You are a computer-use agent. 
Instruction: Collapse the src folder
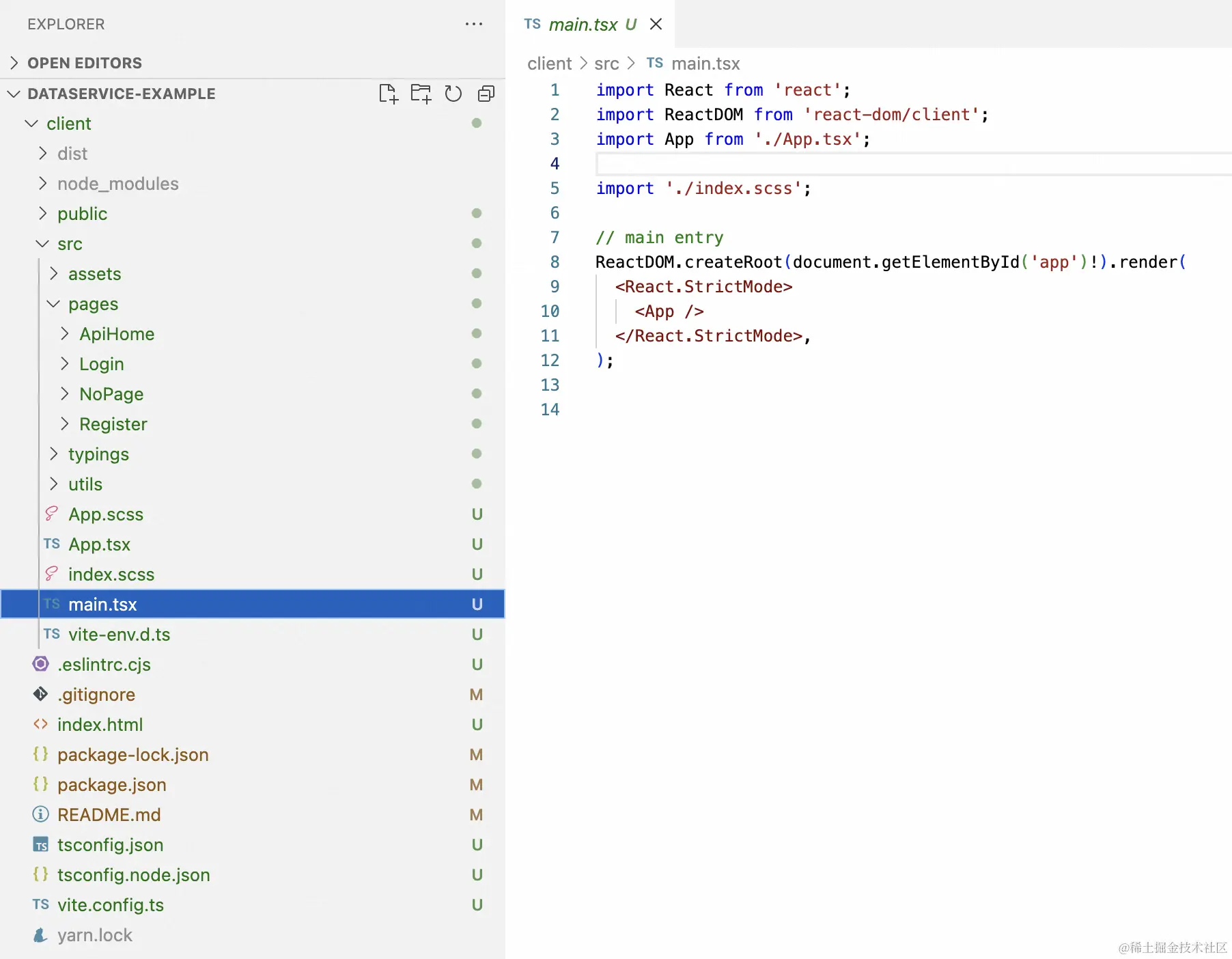(42, 244)
